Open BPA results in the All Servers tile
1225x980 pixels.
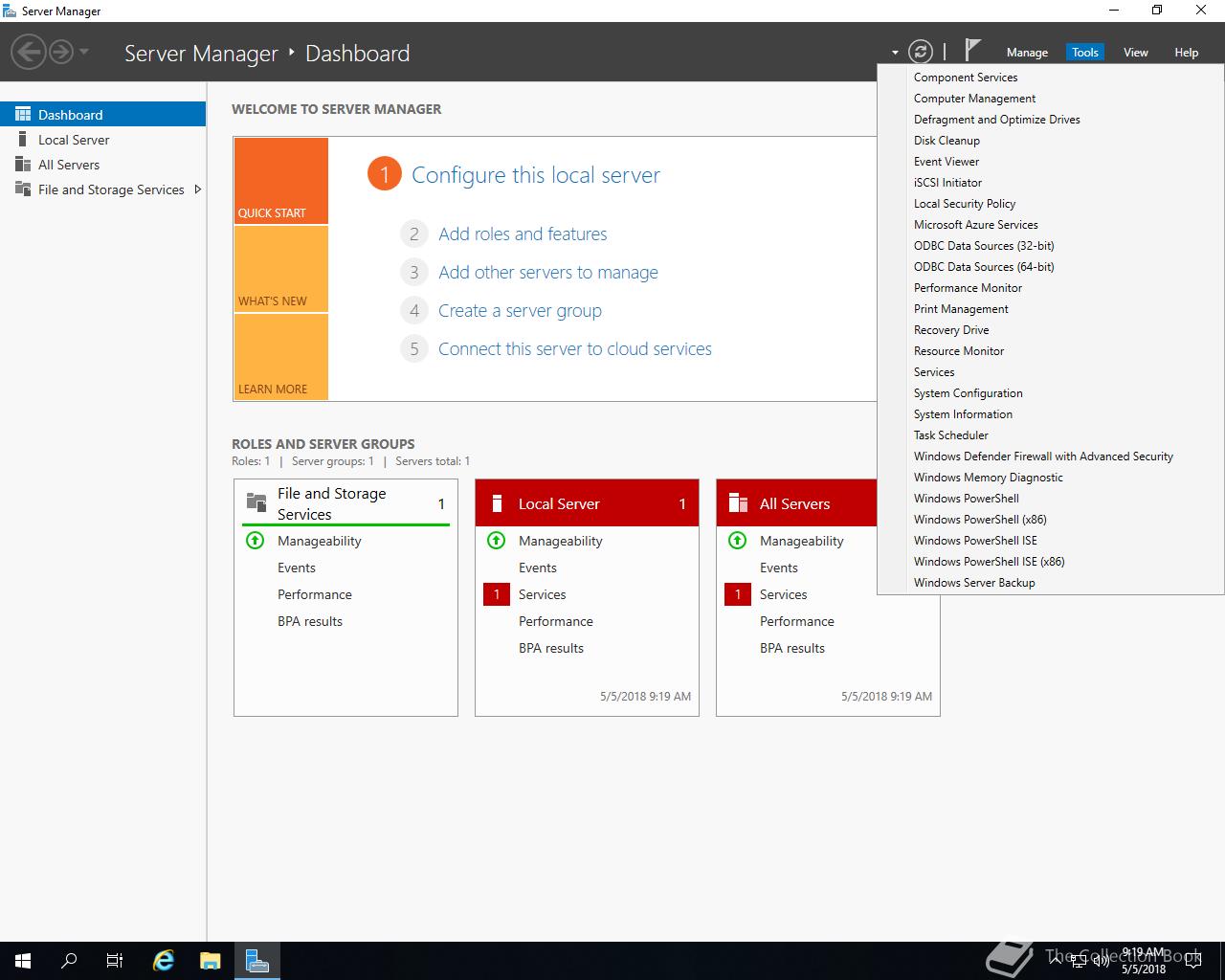point(792,648)
